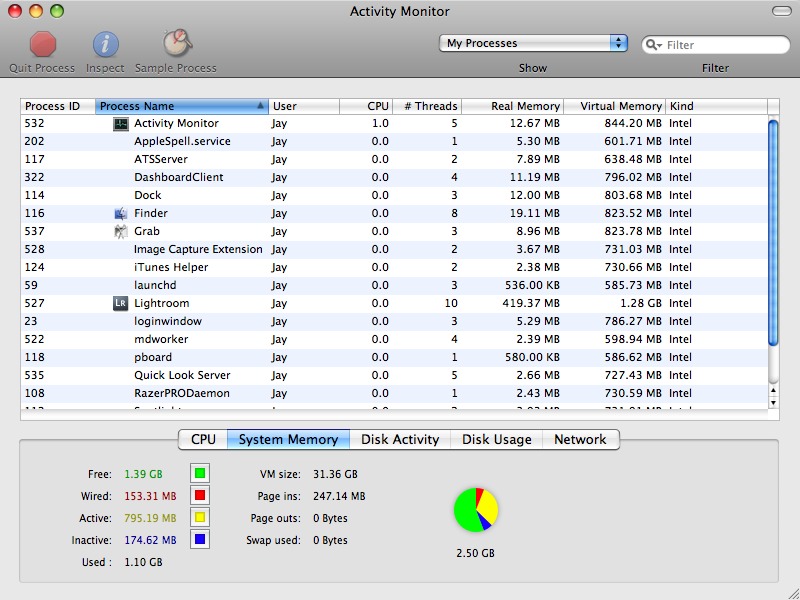The image size is (800, 600).
Task: Select the launchd process row
Action: (394, 285)
